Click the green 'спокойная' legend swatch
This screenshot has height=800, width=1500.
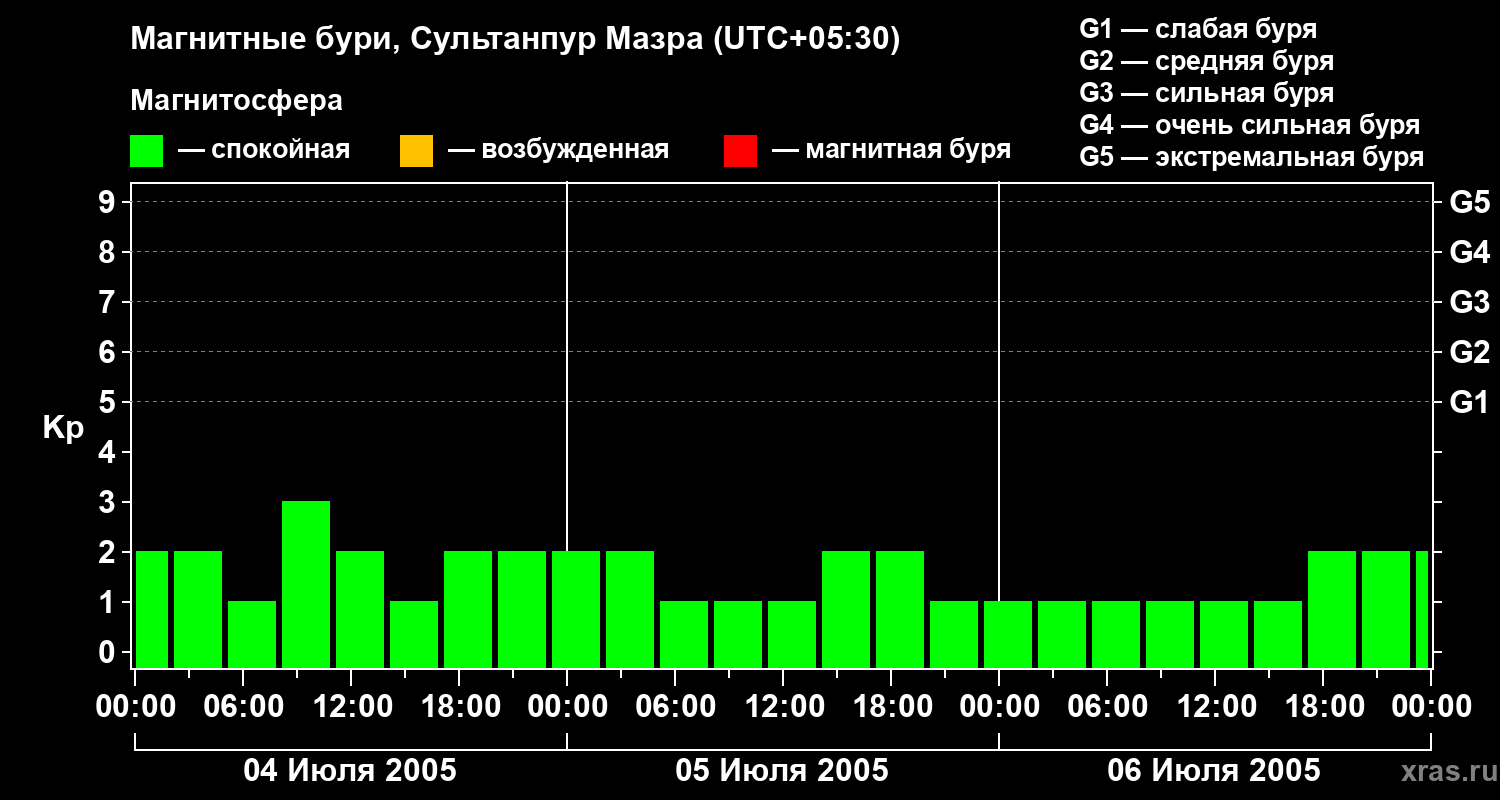coord(147,151)
